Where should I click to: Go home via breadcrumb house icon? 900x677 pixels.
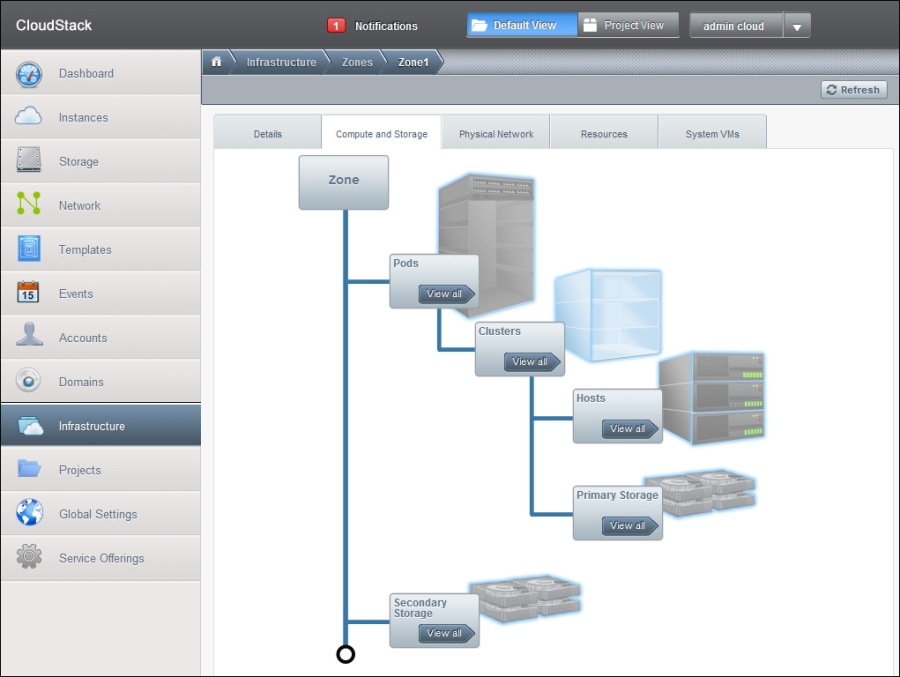click(x=216, y=62)
